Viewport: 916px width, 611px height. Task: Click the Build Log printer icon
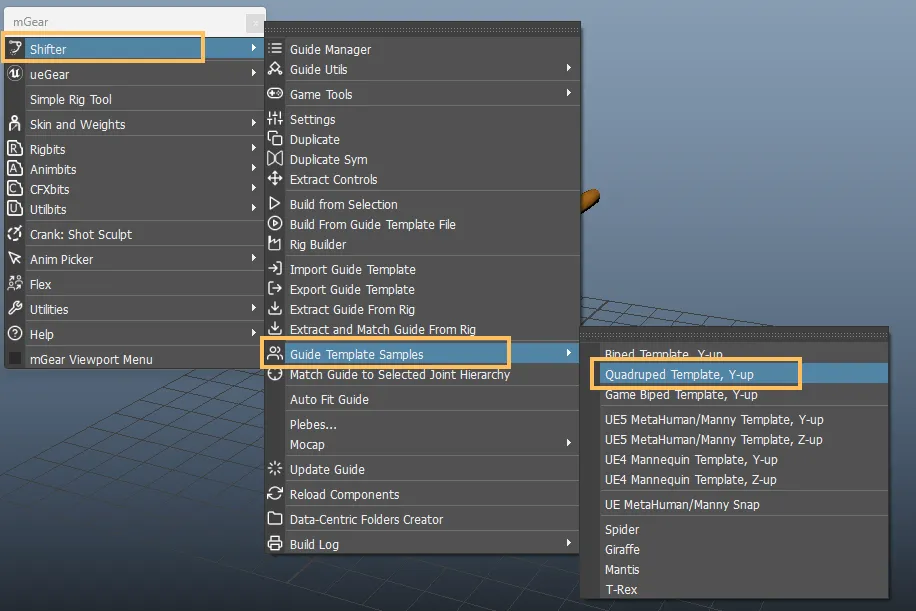[x=275, y=544]
